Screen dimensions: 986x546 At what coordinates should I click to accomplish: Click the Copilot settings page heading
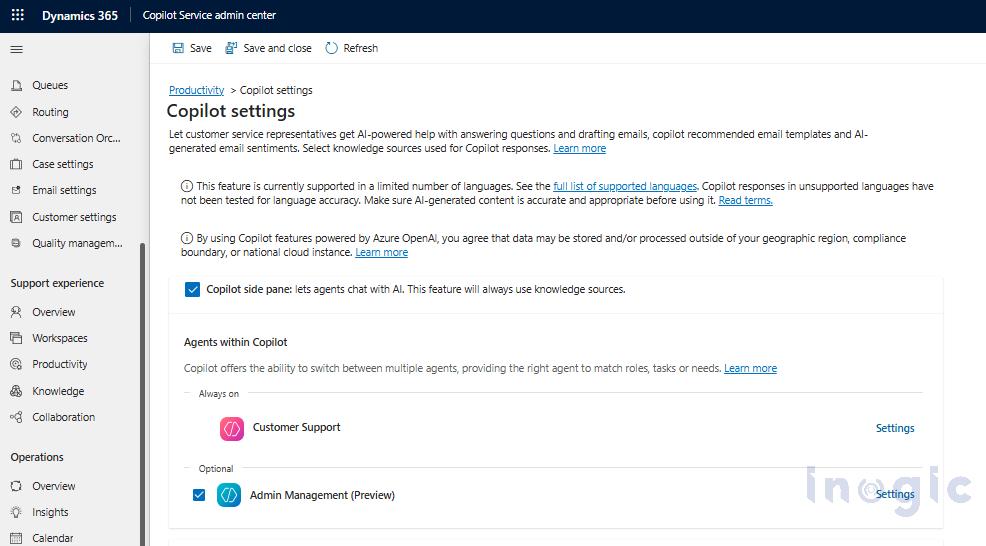[x=231, y=111]
